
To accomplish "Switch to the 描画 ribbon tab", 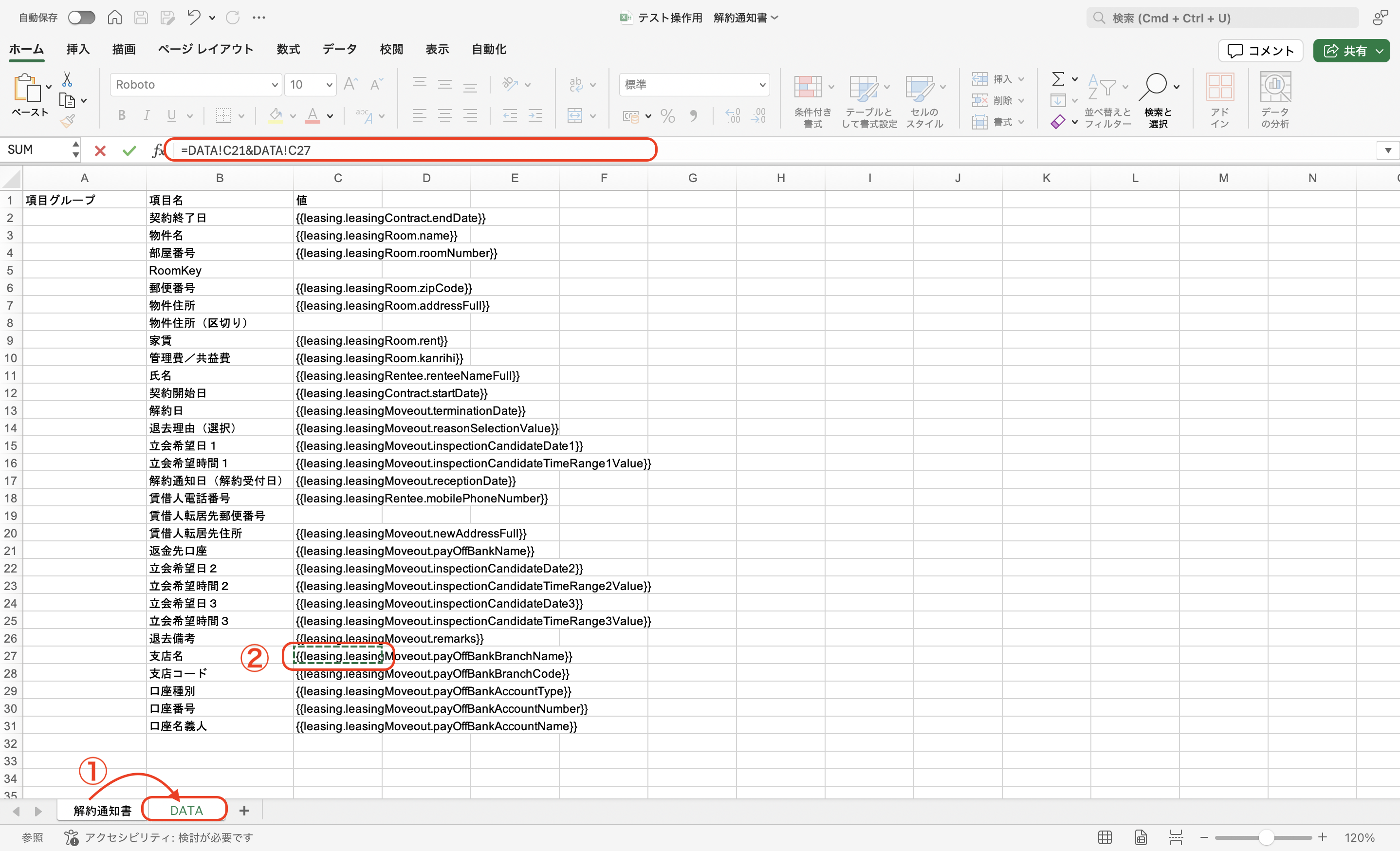I will point(124,50).
